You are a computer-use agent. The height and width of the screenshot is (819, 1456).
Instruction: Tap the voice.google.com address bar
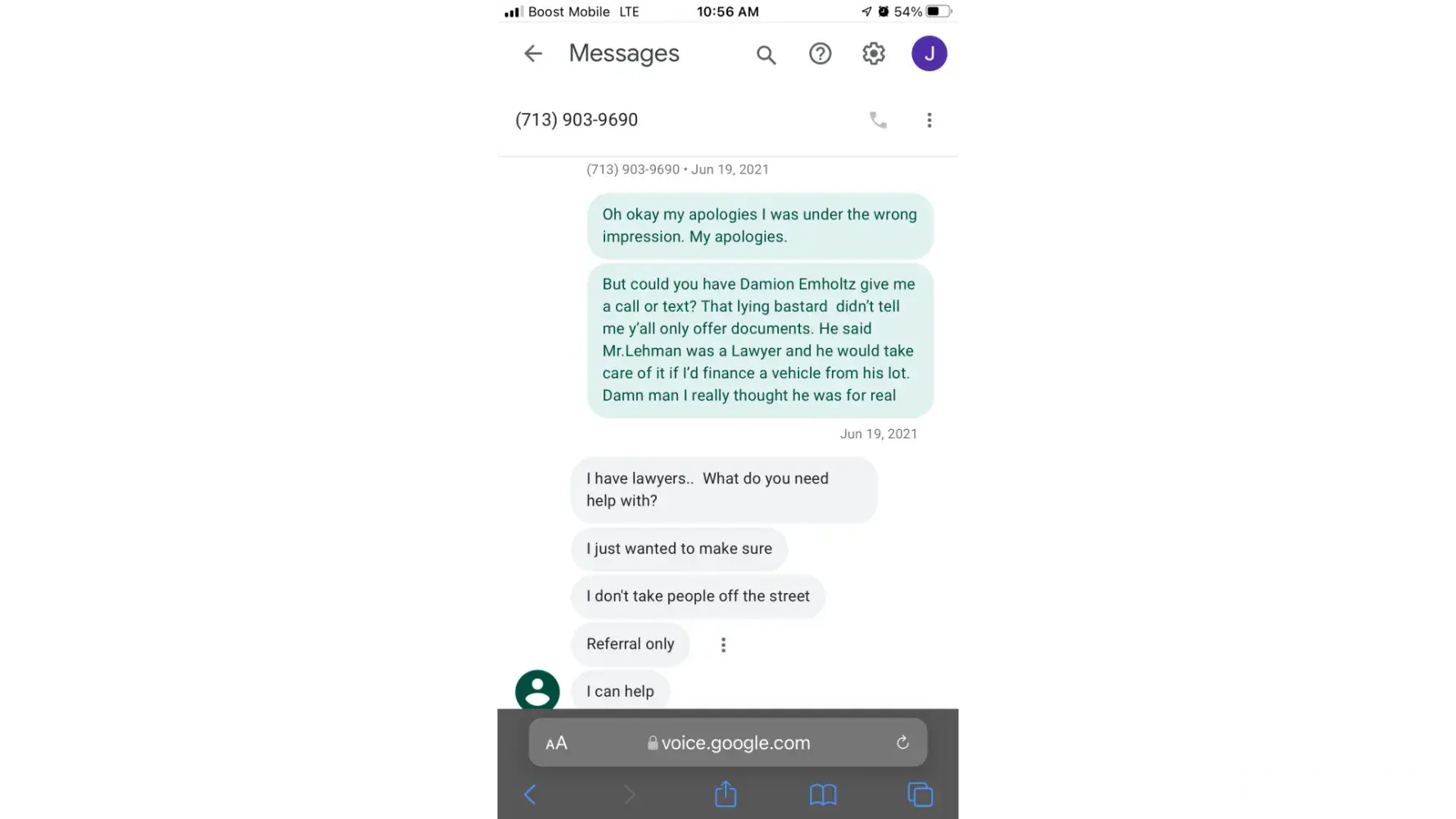[x=728, y=743]
